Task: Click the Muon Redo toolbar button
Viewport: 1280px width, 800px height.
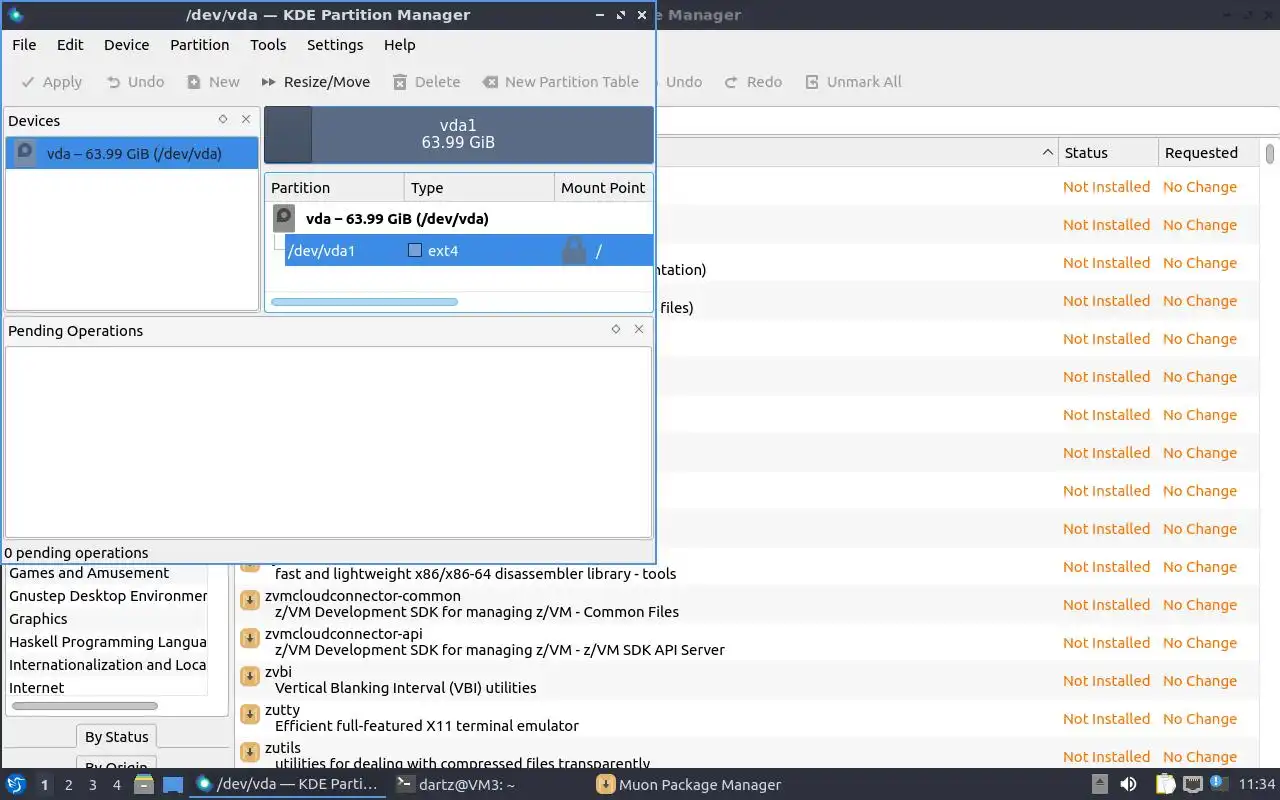Action: (754, 82)
